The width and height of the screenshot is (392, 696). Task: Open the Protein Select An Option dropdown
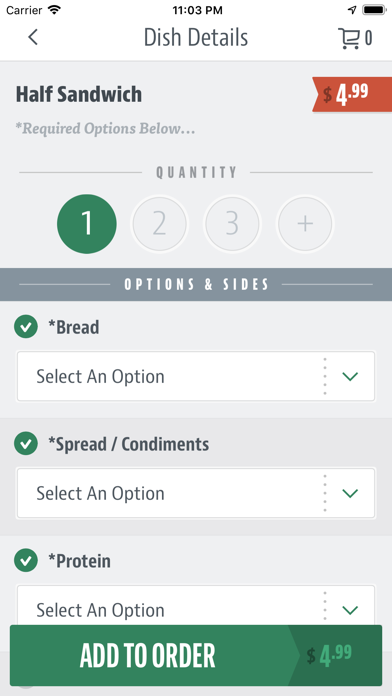coord(196,605)
